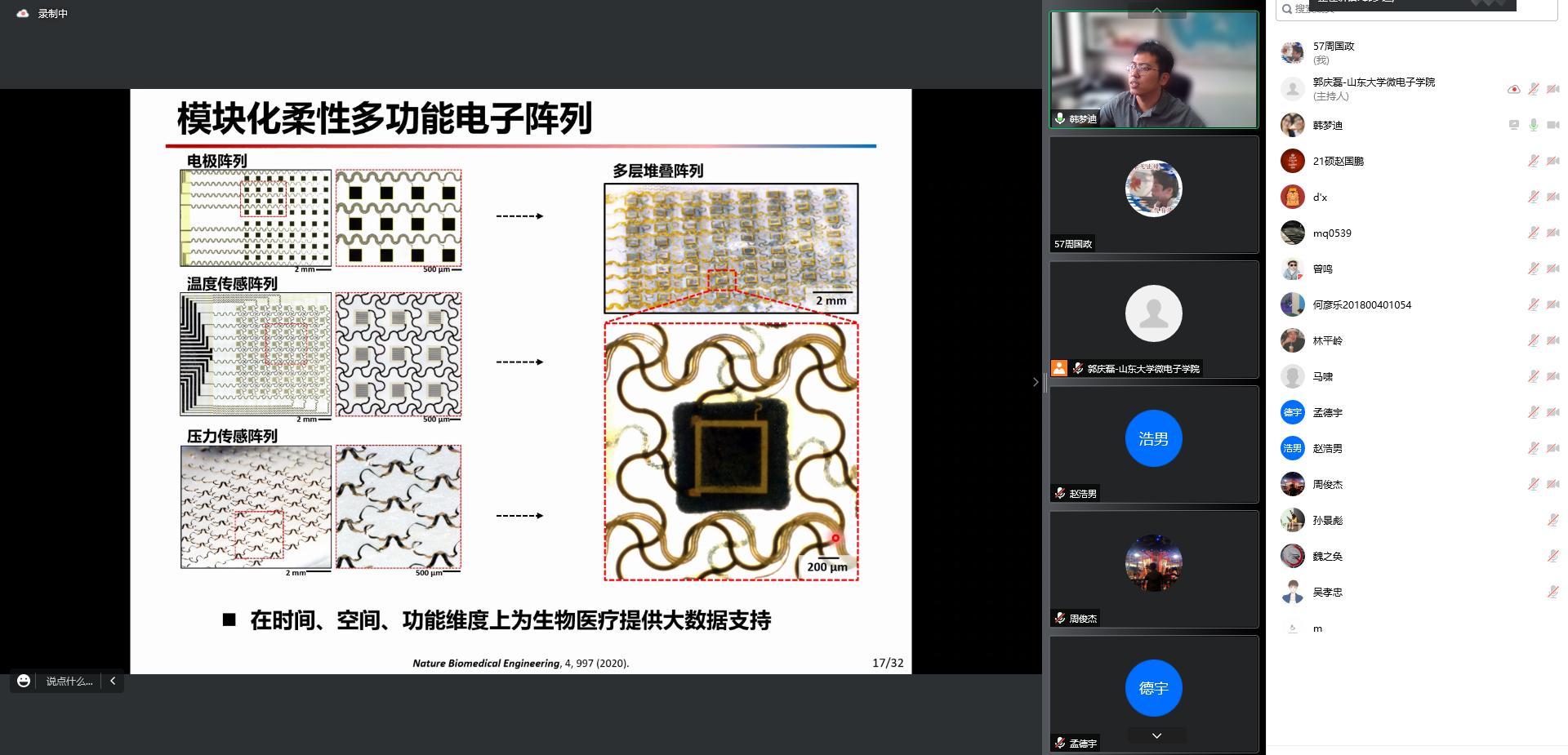Click the 说点什么 chat prompt
The width and height of the screenshot is (1568, 755).
tap(69, 681)
